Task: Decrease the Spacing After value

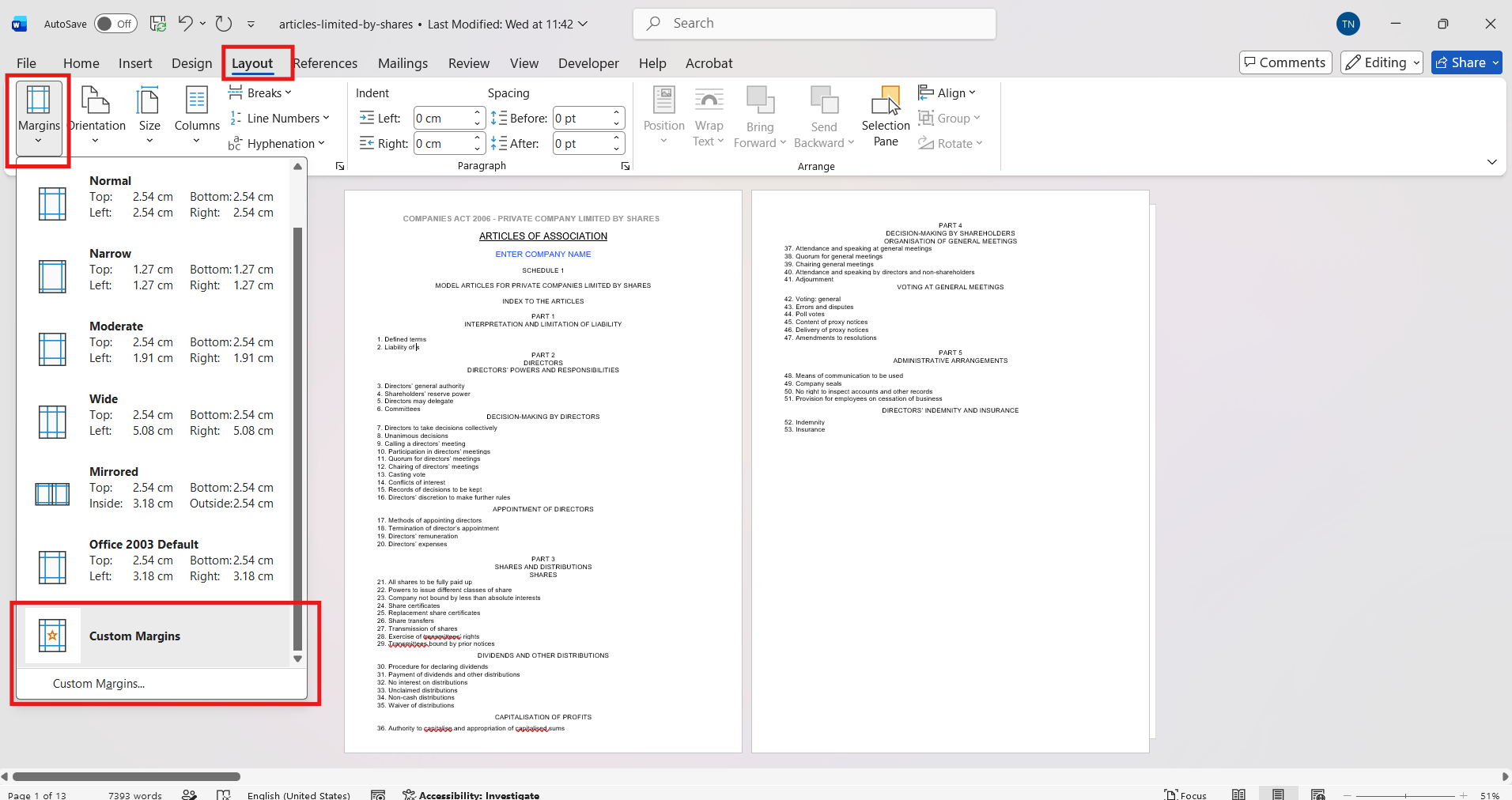Action: (x=617, y=149)
